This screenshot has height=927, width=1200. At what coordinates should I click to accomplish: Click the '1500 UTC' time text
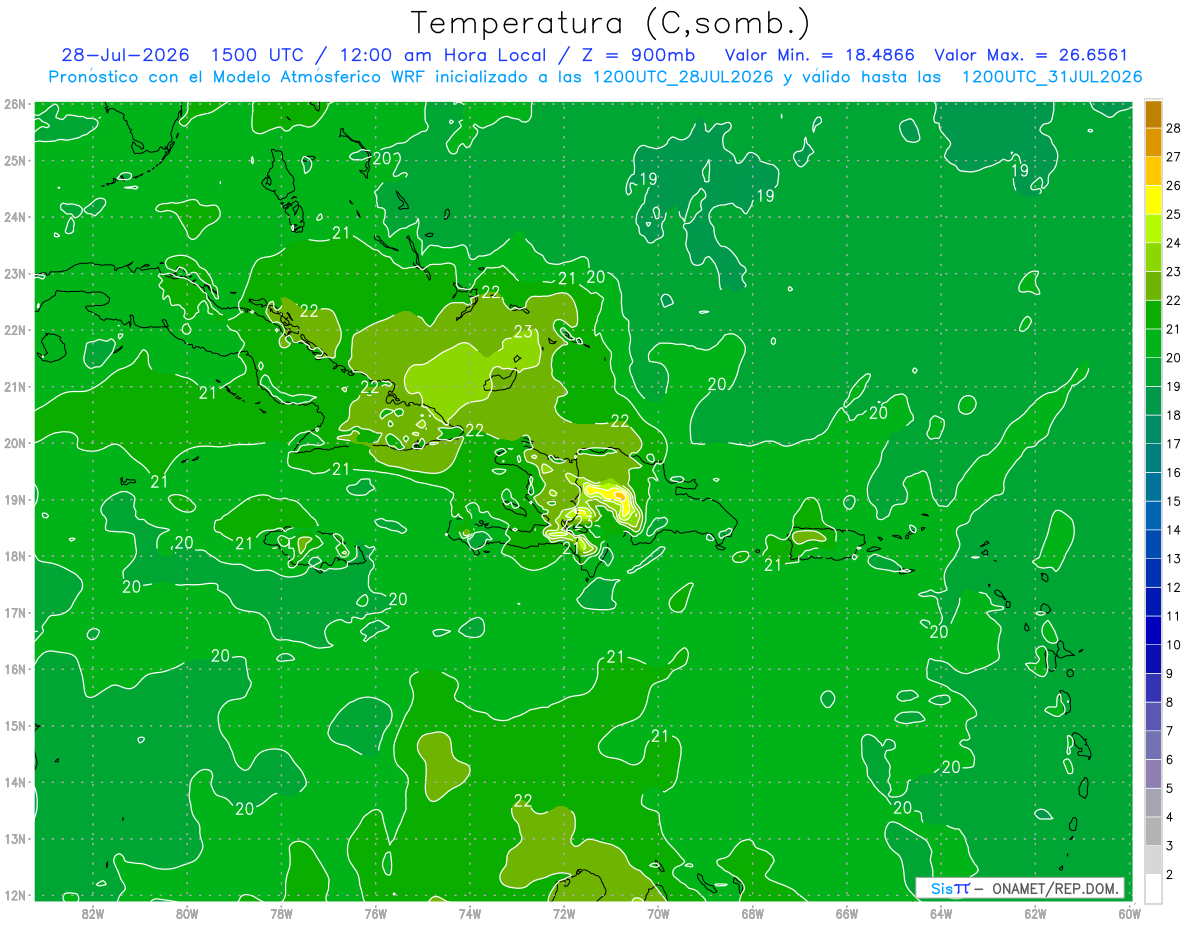pos(257,55)
